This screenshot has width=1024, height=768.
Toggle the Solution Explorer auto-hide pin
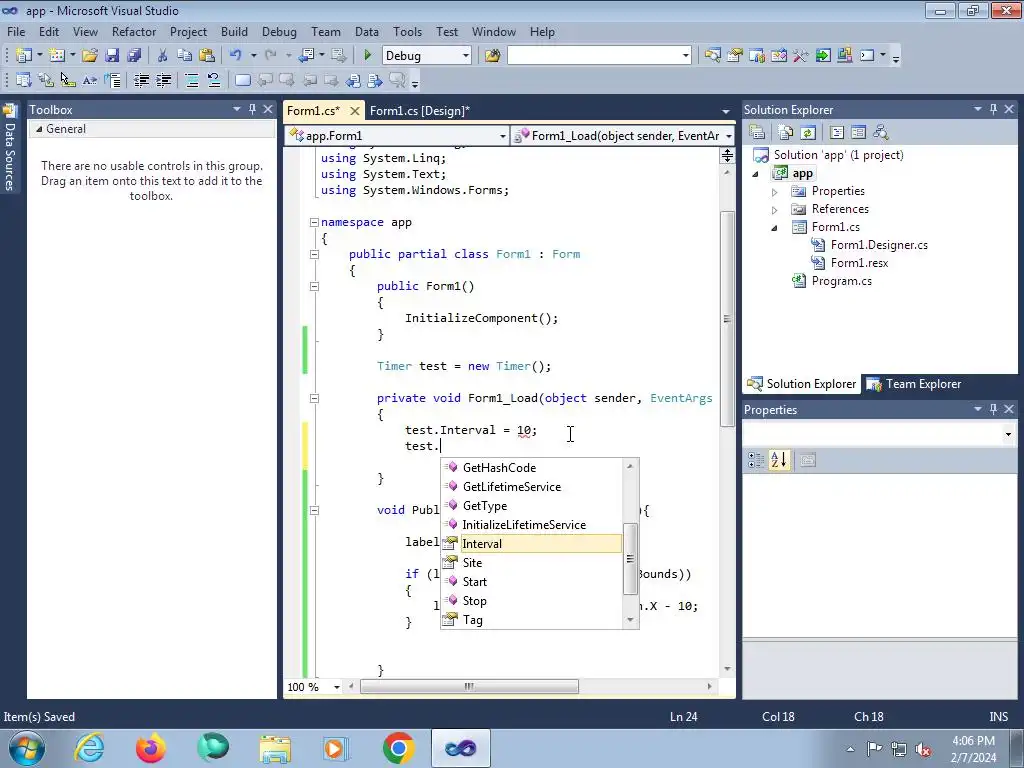993,109
